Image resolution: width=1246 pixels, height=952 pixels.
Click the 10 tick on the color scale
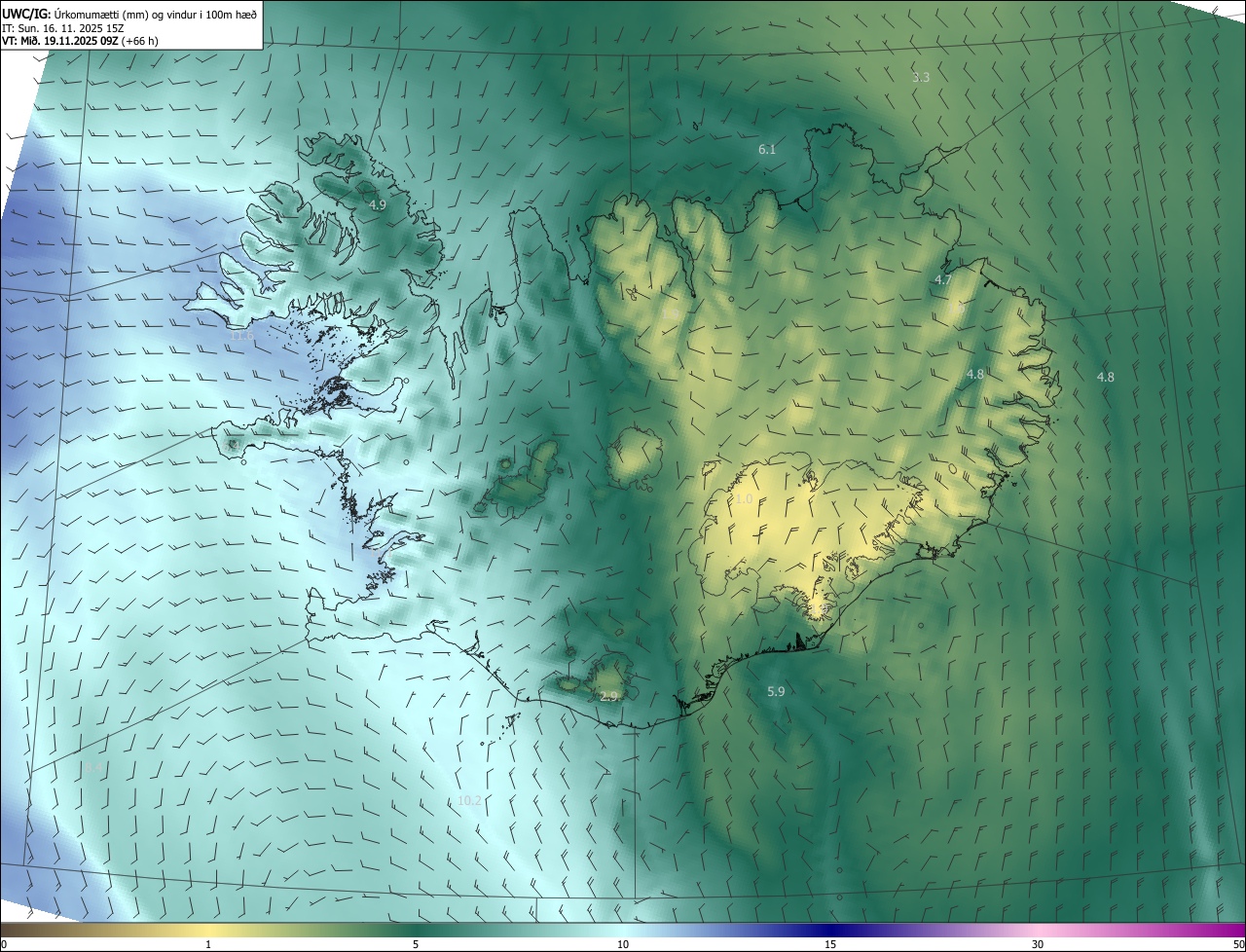(x=623, y=944)
